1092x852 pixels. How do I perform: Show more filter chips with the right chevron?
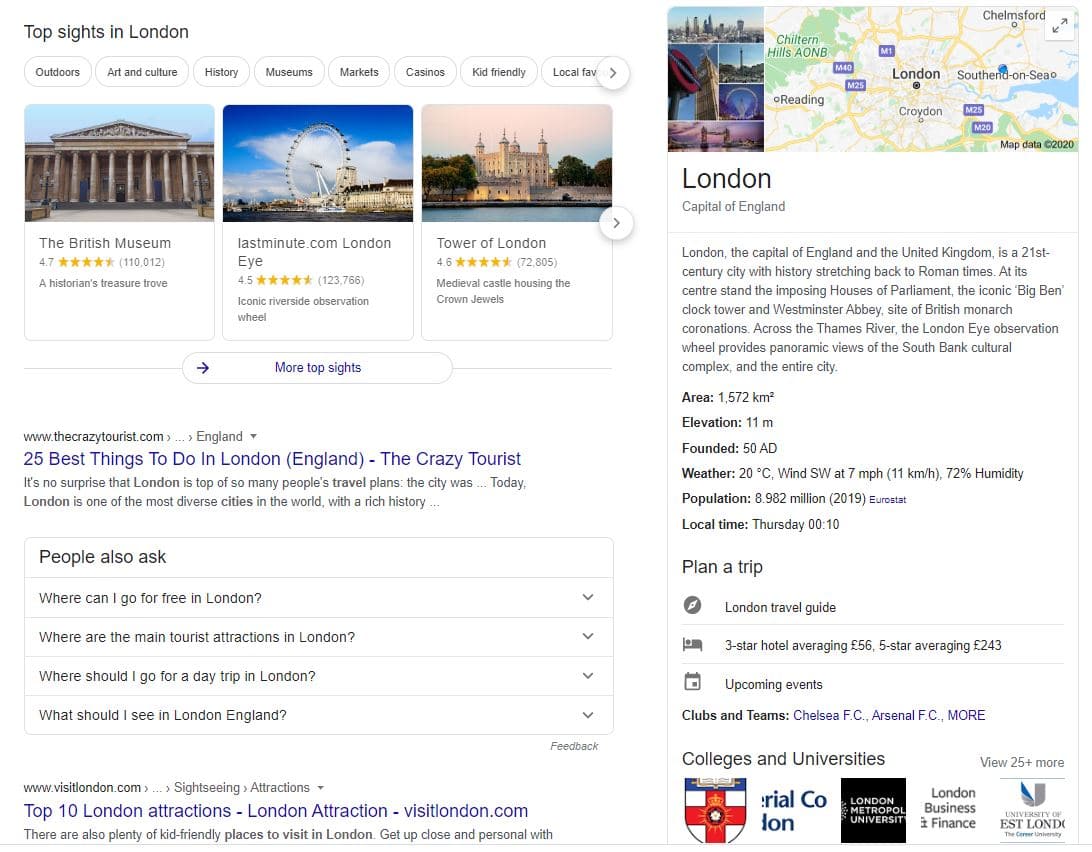click(613, 72)
